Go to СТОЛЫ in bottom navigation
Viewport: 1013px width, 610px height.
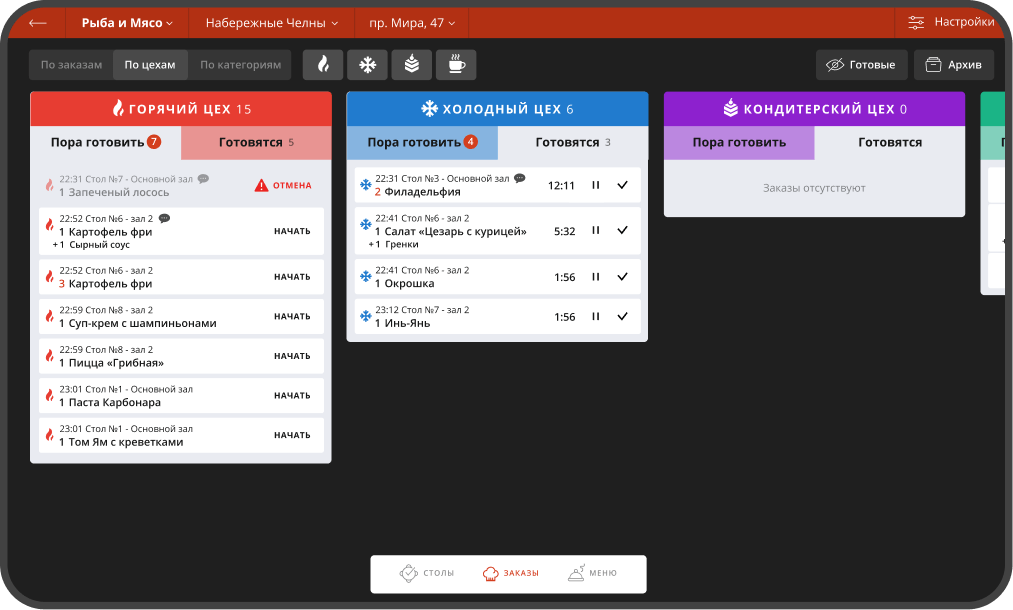coord(426,573)
